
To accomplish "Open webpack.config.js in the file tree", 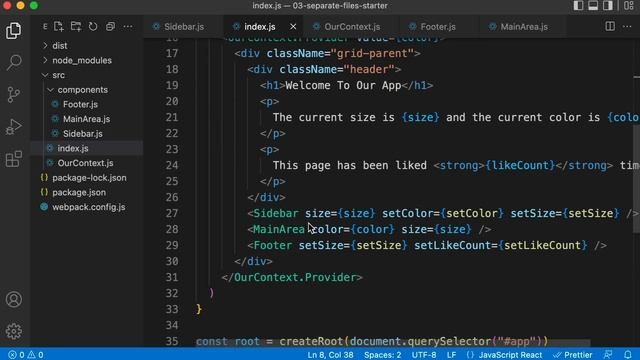I will [x=89, y=207].
